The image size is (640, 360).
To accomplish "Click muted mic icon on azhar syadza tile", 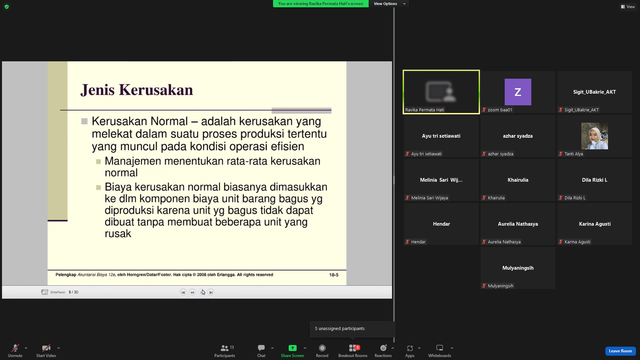I will click(484, 154).
